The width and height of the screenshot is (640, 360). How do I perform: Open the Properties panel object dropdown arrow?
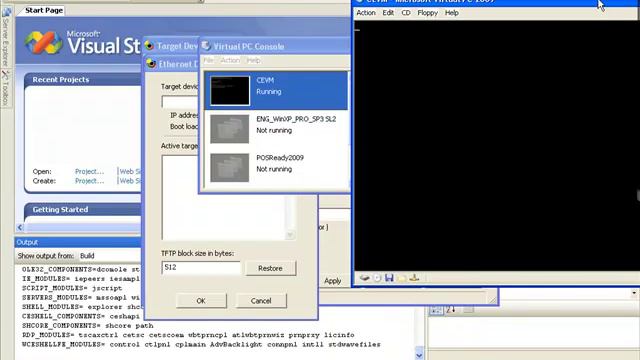point(634,293)
